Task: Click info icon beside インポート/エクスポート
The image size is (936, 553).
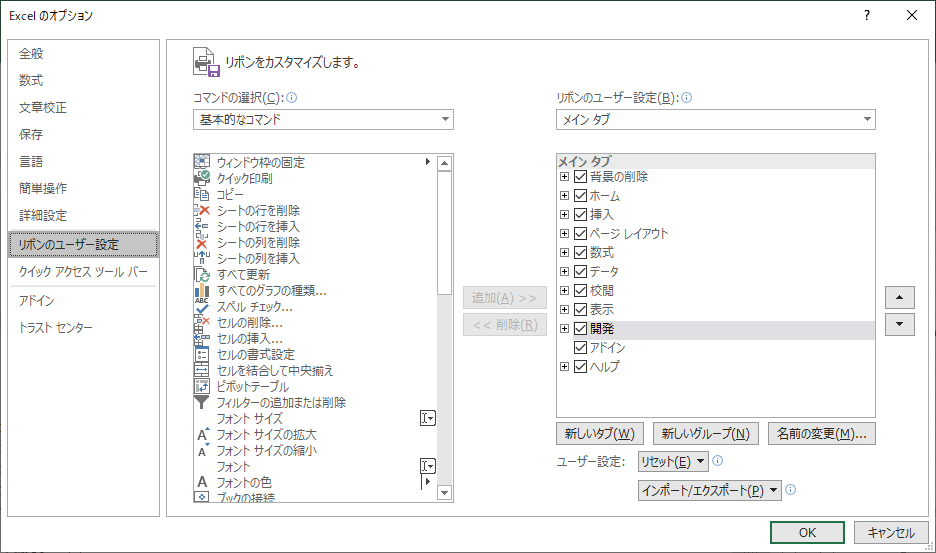Action: 790,490
